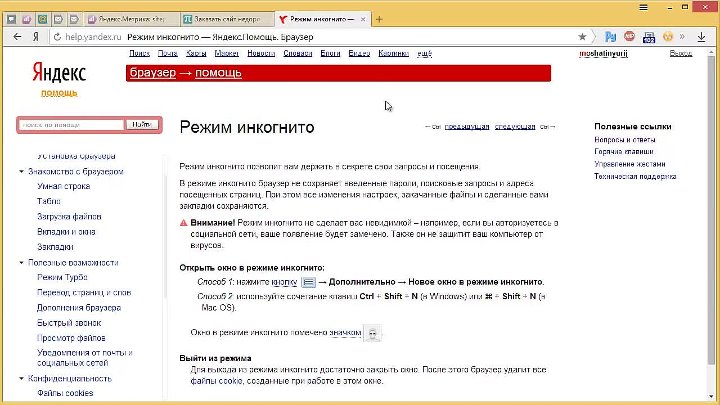Bookmark page with the star icon
Screen dimensions: 720x405
pyautogui.click(x=582, y=36)
